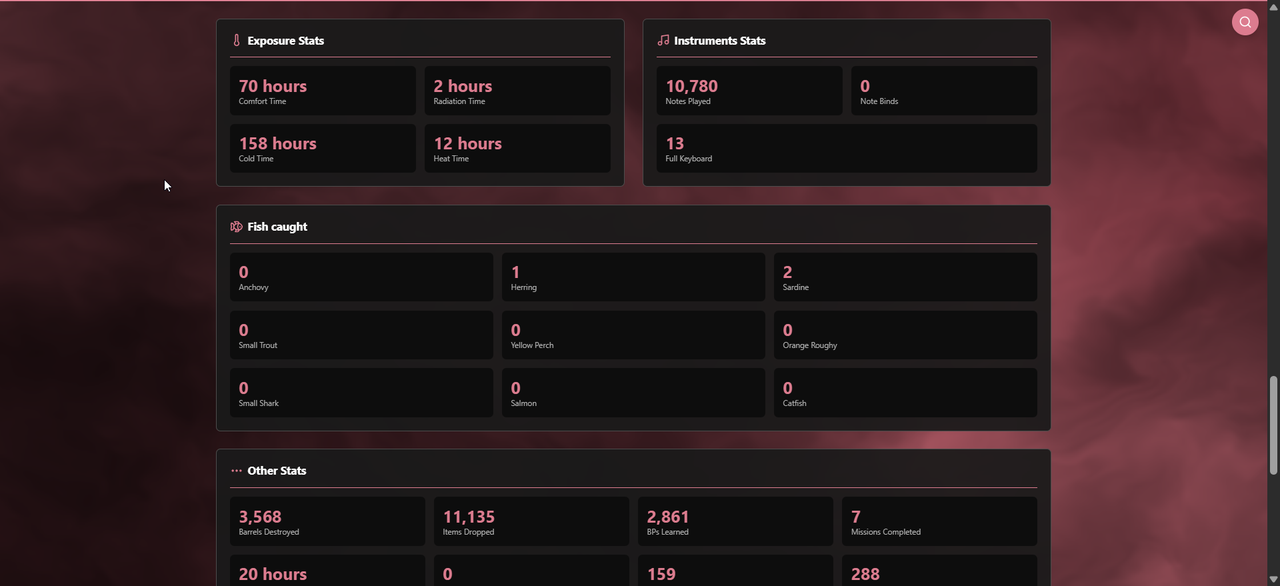Click the Other Stats heading
The width and height of the screenshot is (1280, 586).
tap(277, 471)
